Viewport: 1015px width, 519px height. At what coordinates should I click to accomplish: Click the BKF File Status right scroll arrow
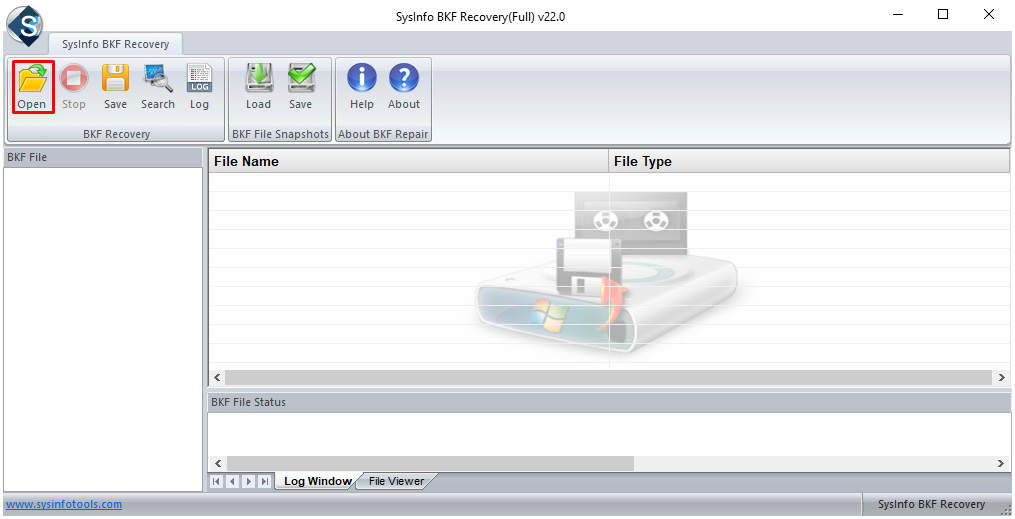pyautogui.click(x=1001, y=463)
